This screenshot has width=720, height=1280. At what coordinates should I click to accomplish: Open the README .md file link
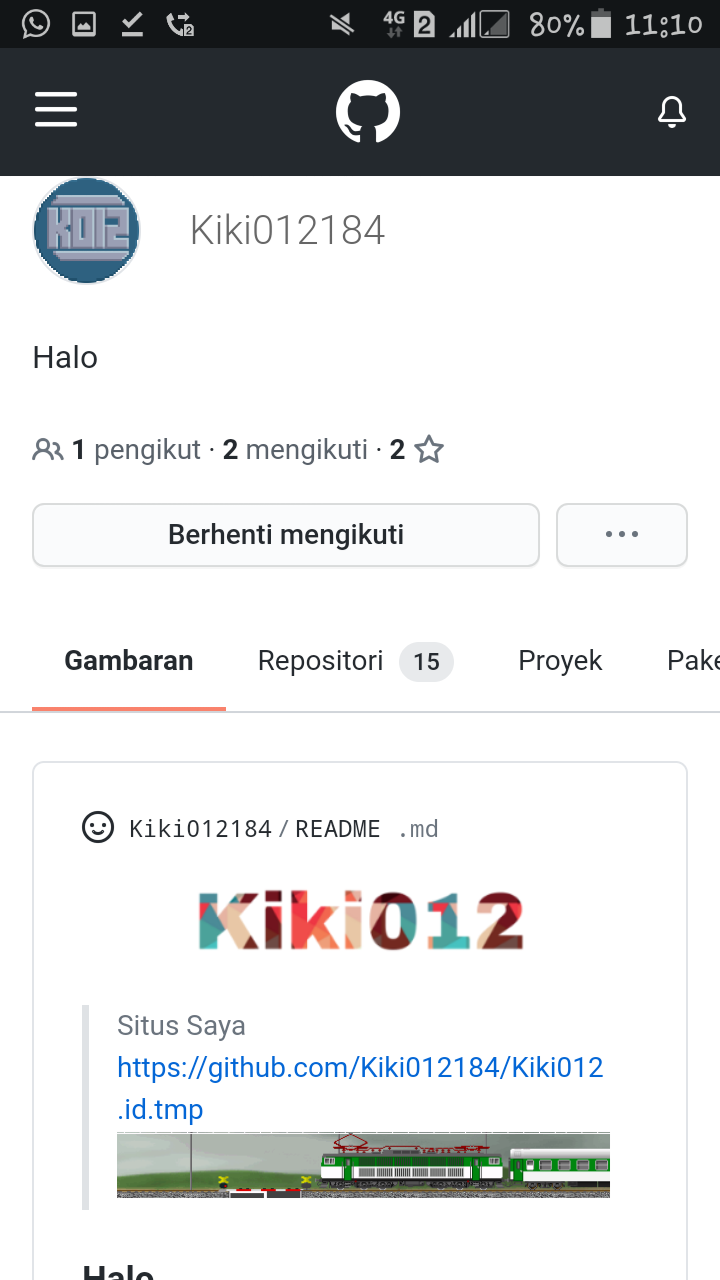pos(366,829)
